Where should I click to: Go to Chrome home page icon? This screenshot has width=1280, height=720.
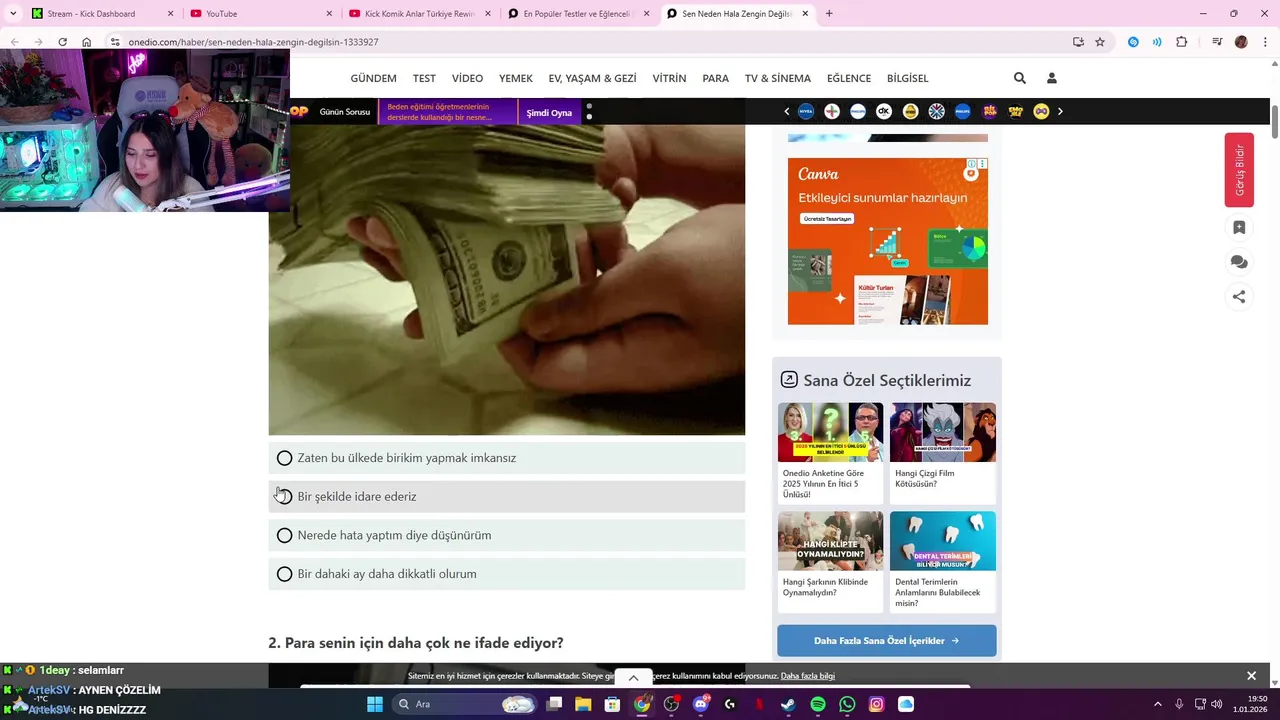tap(87, 42)
